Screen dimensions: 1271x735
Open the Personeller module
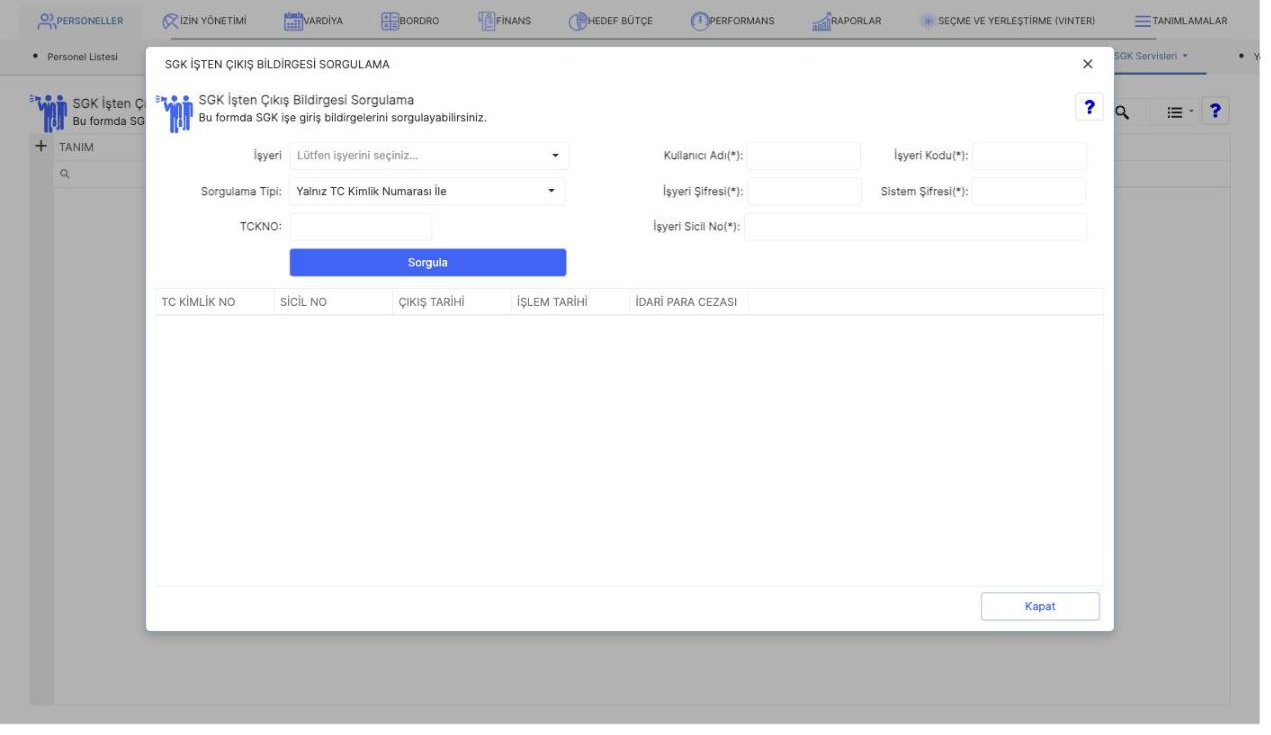pos(79,21)
